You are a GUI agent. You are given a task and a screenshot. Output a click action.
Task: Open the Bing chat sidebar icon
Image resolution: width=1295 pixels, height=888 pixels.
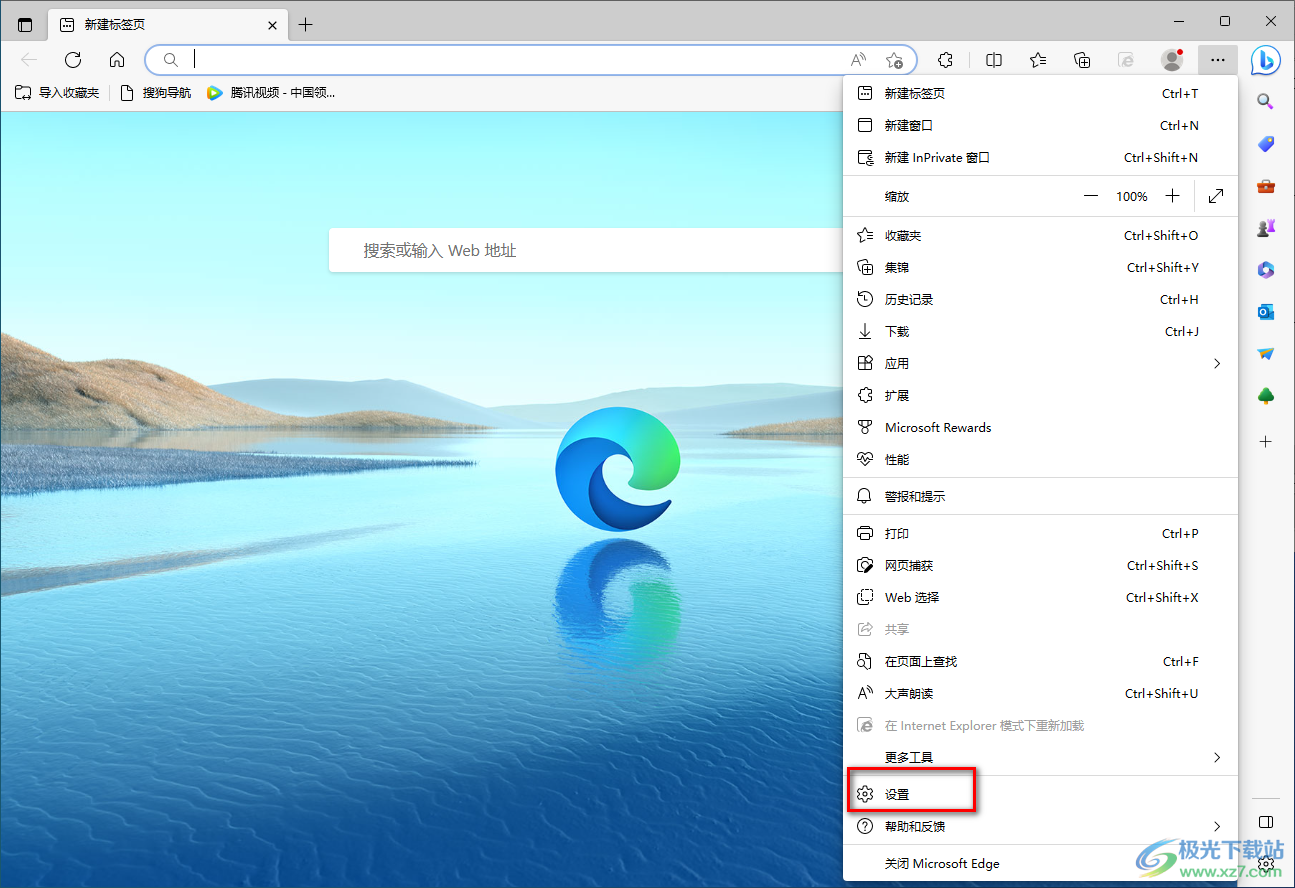[1266, 60]
